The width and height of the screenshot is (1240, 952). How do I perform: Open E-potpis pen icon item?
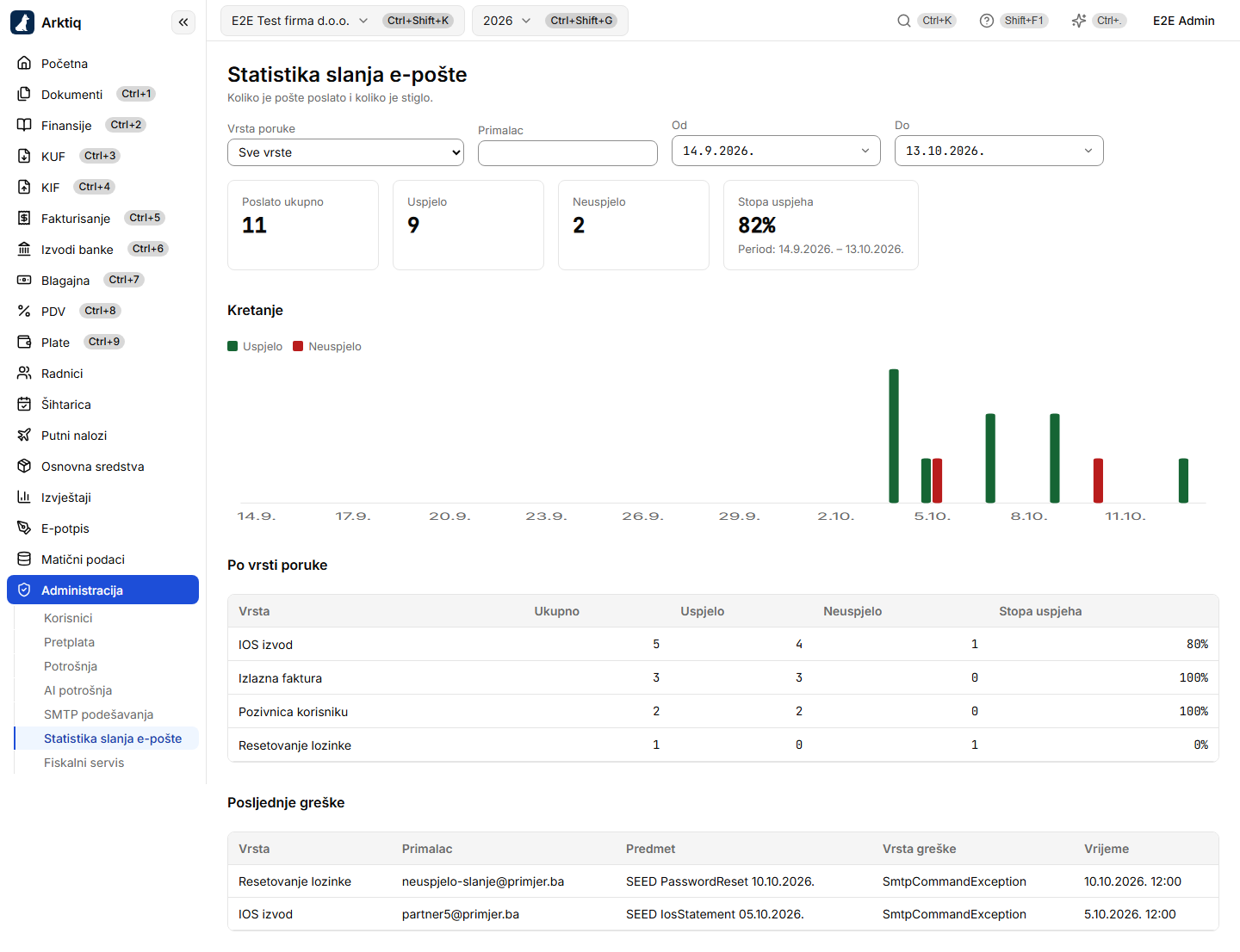[24, 528]
